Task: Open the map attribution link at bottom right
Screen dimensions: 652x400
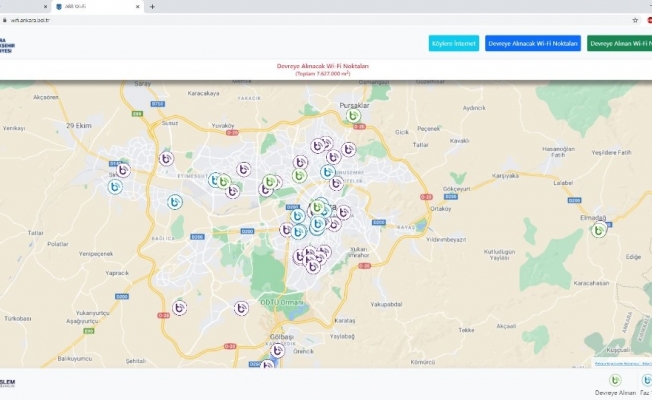Action: click(x=621, y=363)
